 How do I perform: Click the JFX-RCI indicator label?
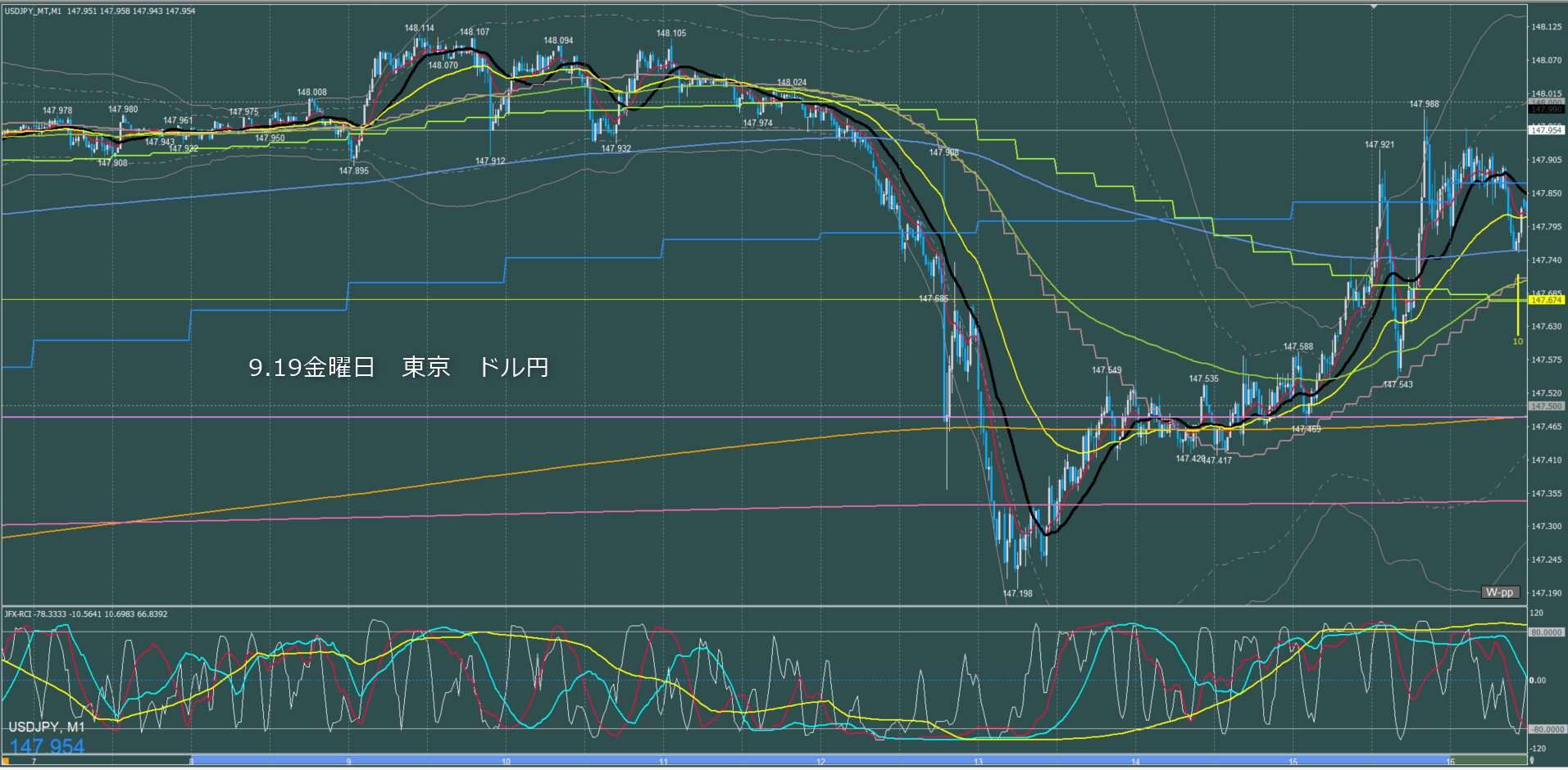(23, 614)
